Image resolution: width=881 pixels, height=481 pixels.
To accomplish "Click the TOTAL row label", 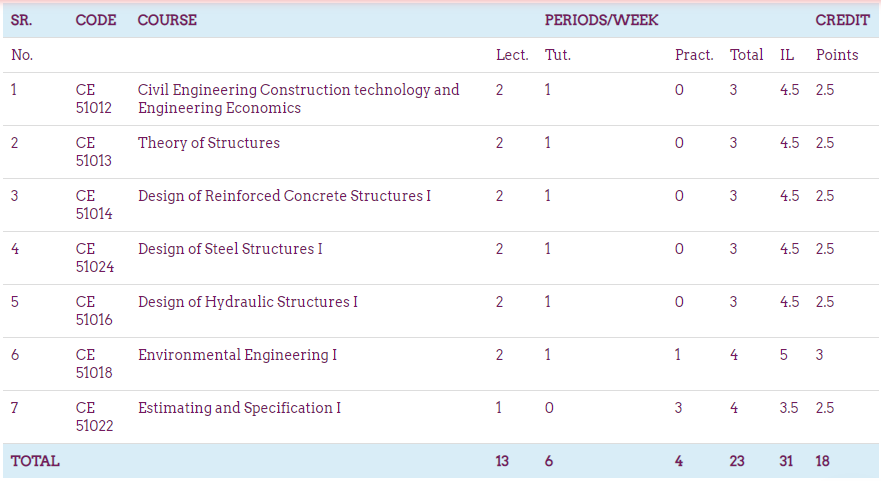I will click(x=35, y=461).
